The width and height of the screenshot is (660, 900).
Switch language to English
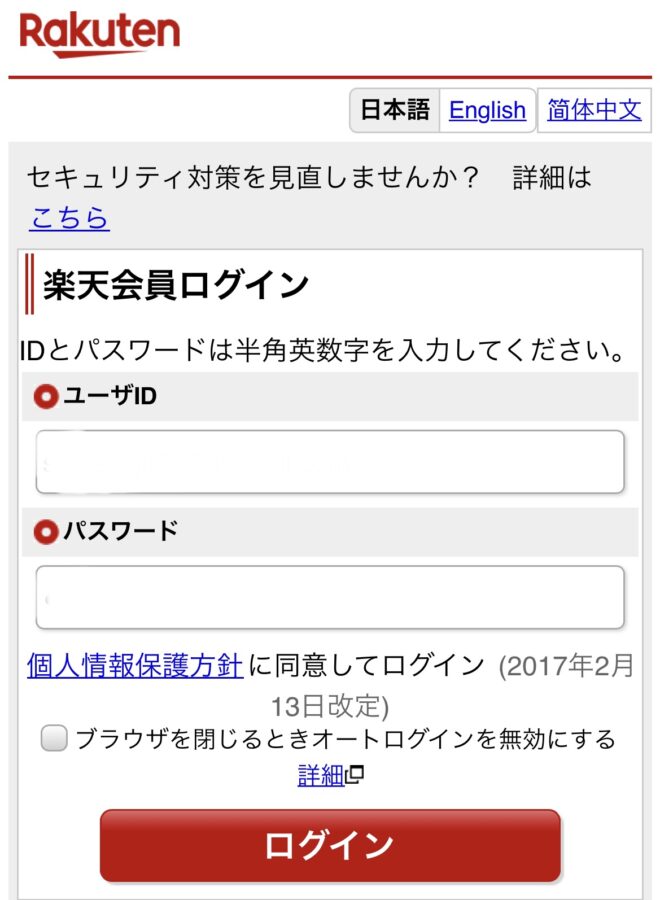pos(487,110)
